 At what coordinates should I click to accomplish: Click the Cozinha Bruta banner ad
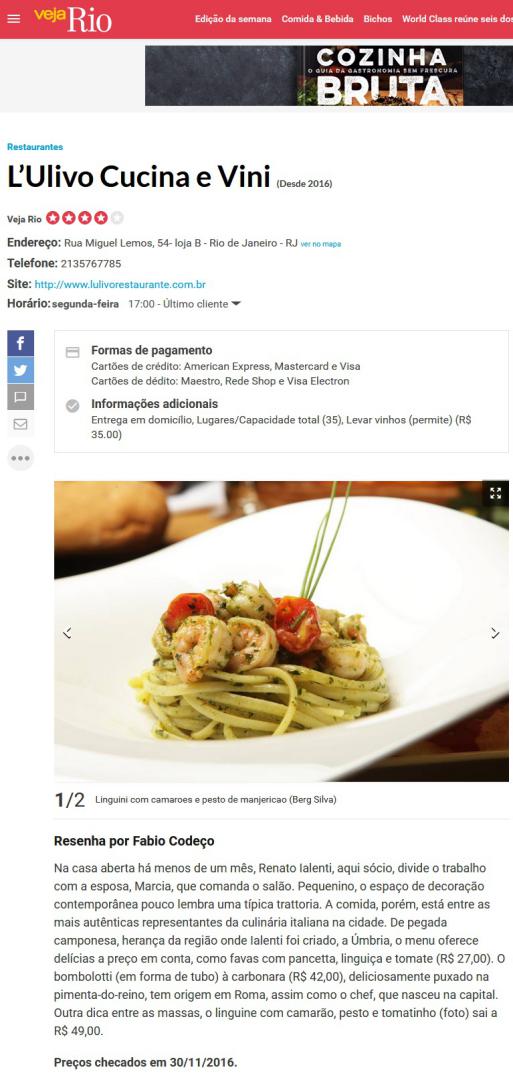point(329,76)
